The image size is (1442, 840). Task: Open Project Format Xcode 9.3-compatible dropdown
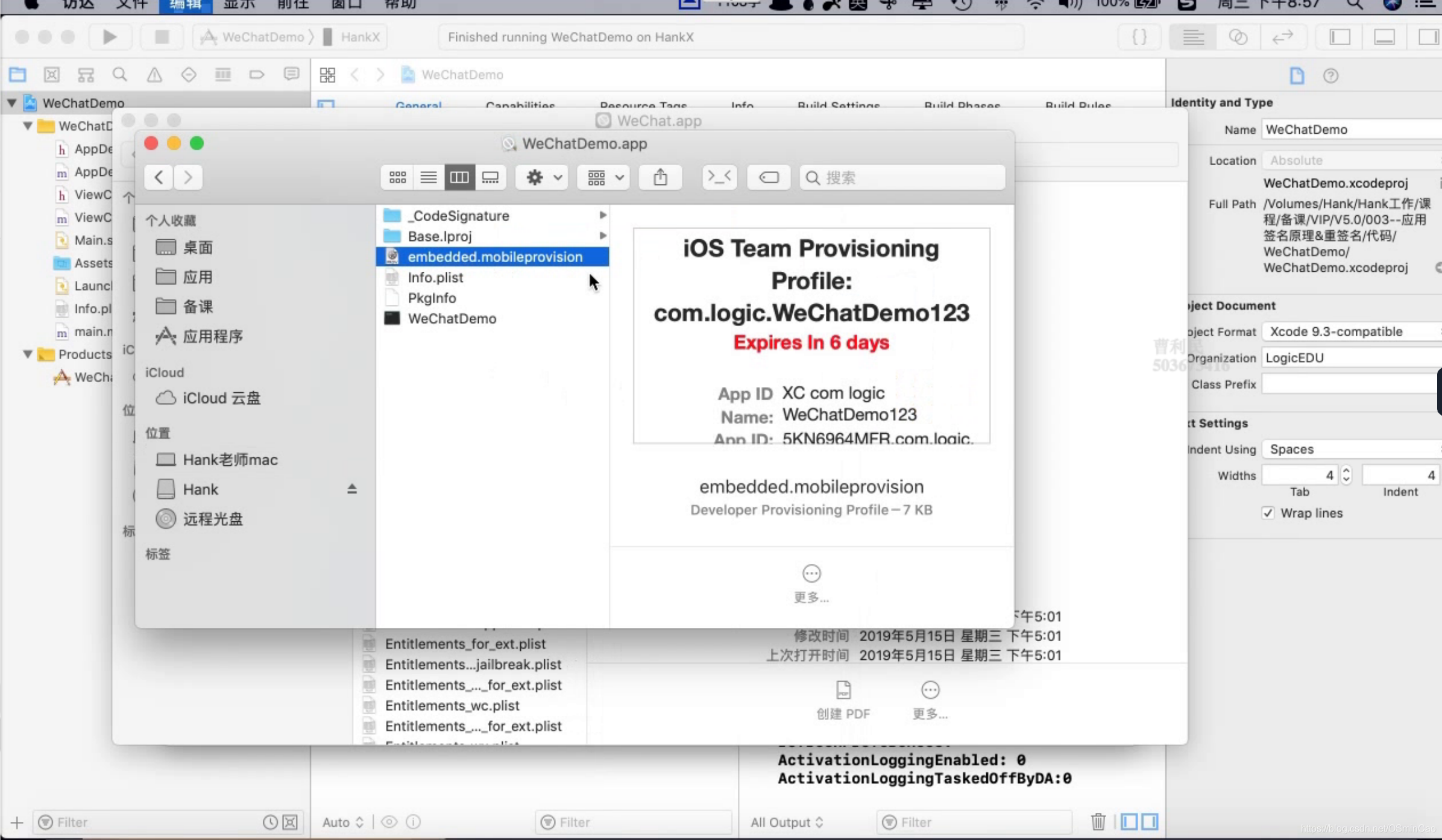(x=1350, y=331)
